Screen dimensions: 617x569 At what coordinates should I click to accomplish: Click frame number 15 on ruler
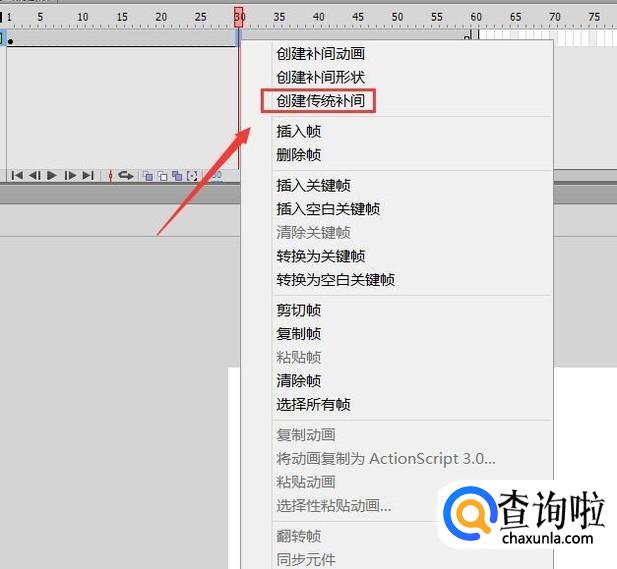click(x=122, y=17)
